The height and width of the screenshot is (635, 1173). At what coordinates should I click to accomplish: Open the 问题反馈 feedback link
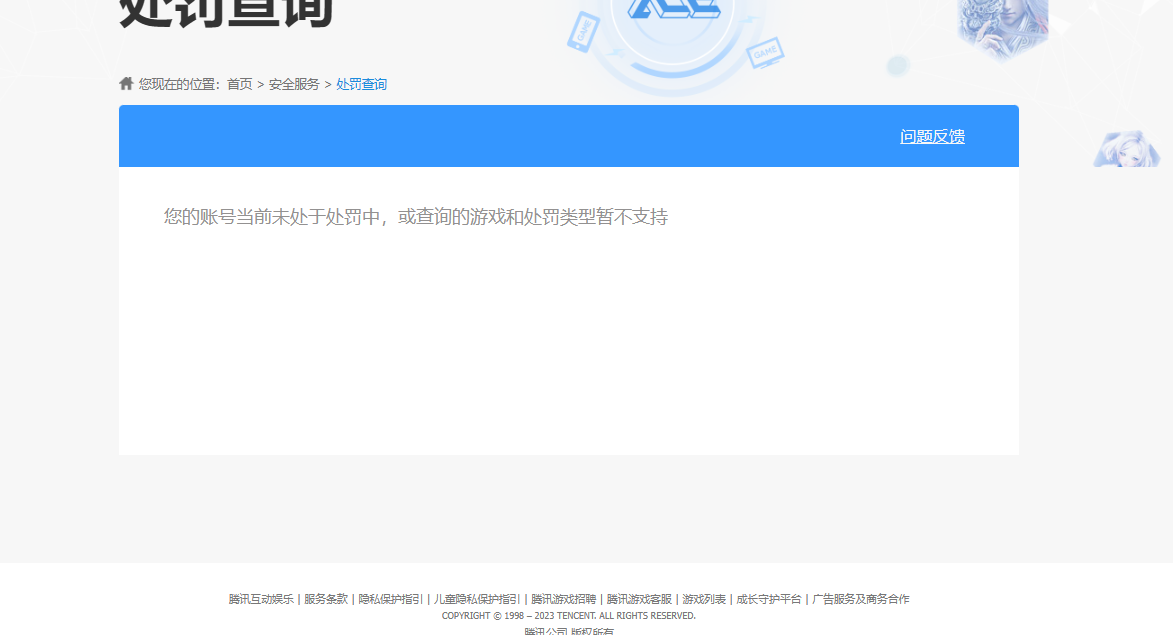pyautogui.click(x=932, y=137)
